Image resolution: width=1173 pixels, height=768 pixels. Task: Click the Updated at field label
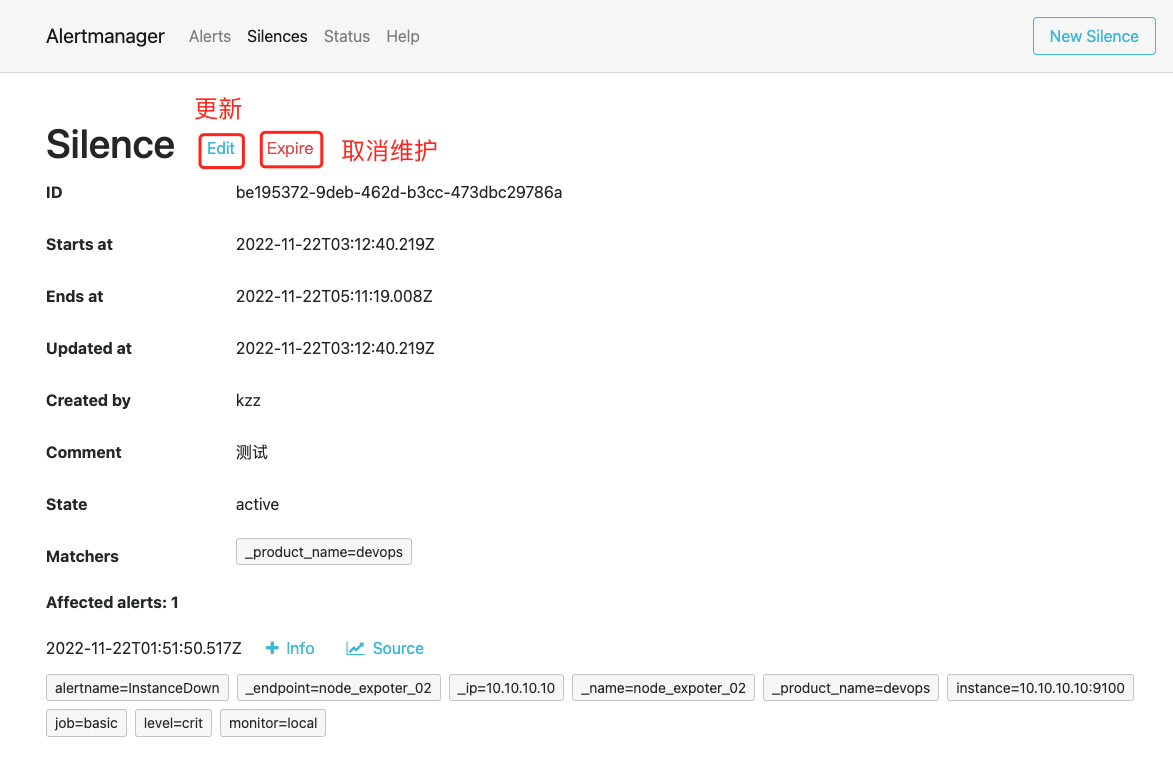pyautogui.click(x=89, y=348)
